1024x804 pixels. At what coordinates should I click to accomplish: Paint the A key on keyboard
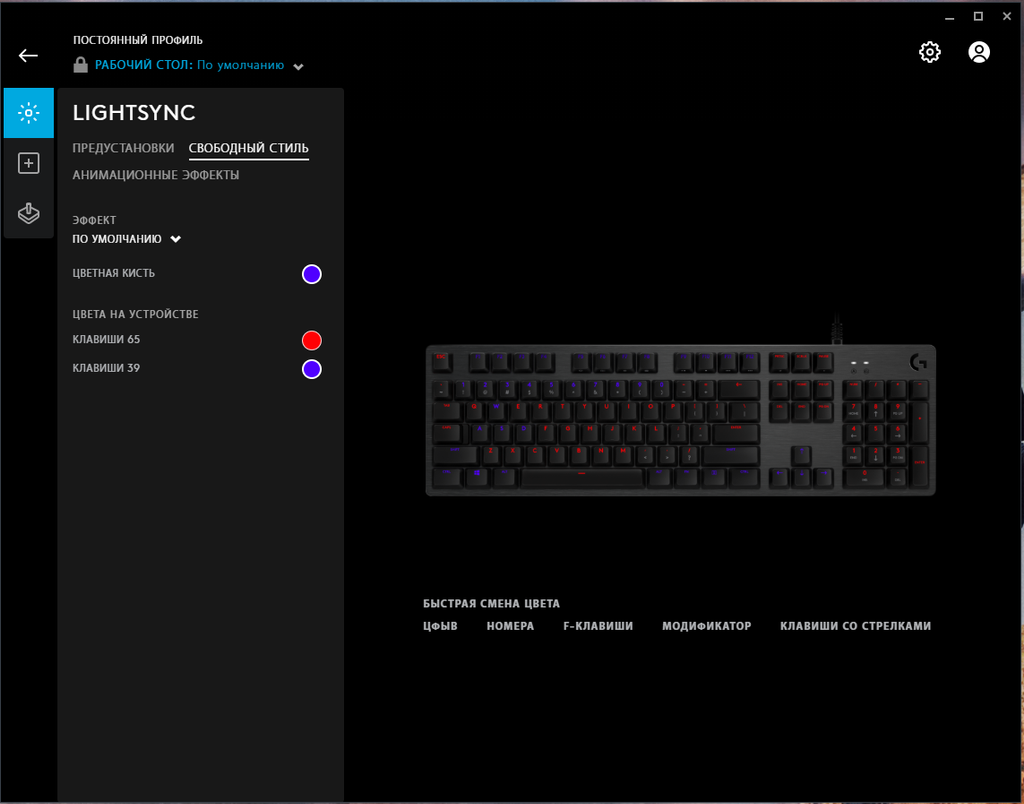click(480, 434)
